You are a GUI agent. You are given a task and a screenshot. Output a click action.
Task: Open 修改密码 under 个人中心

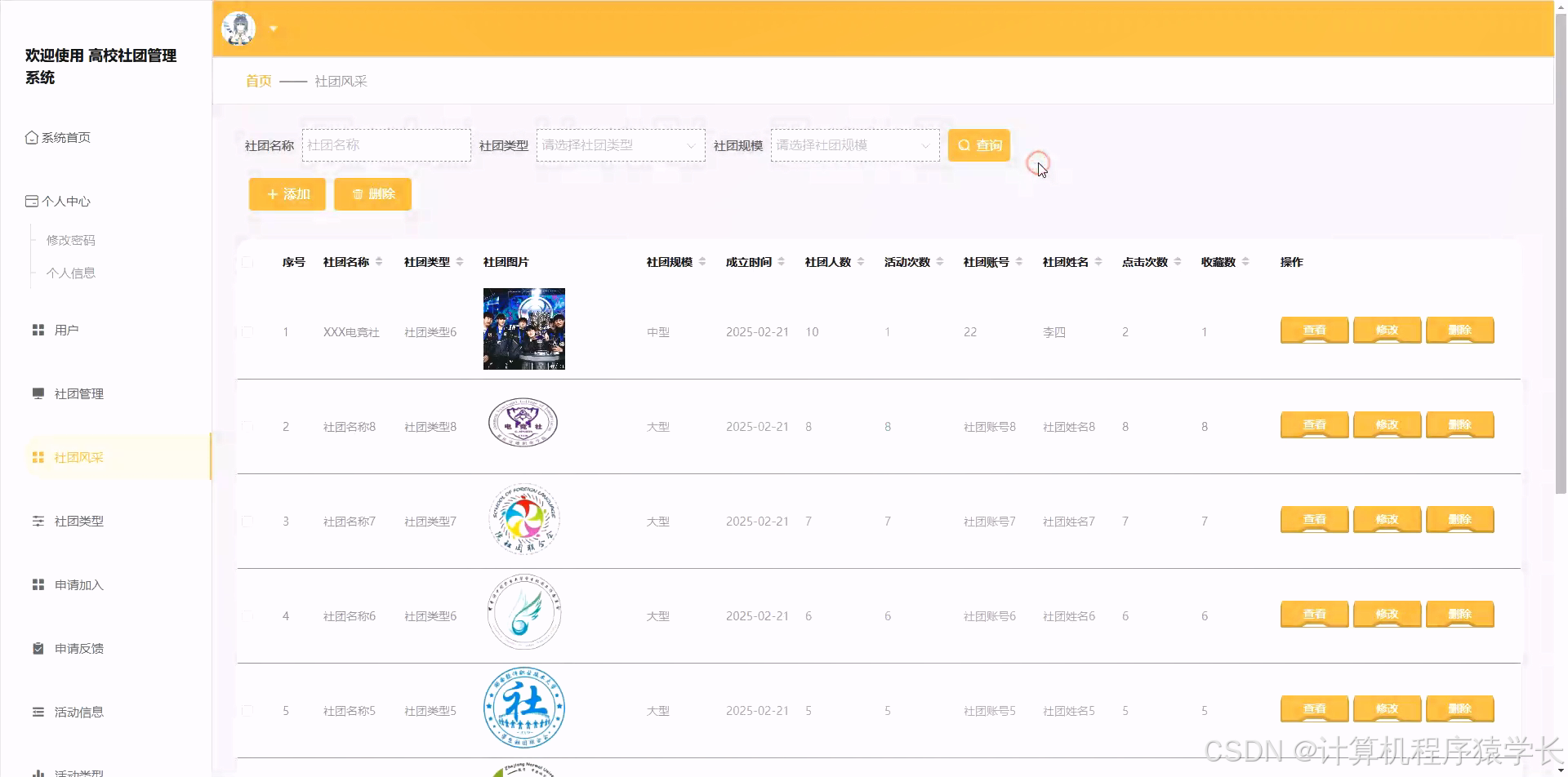click(x=70, y=240)
